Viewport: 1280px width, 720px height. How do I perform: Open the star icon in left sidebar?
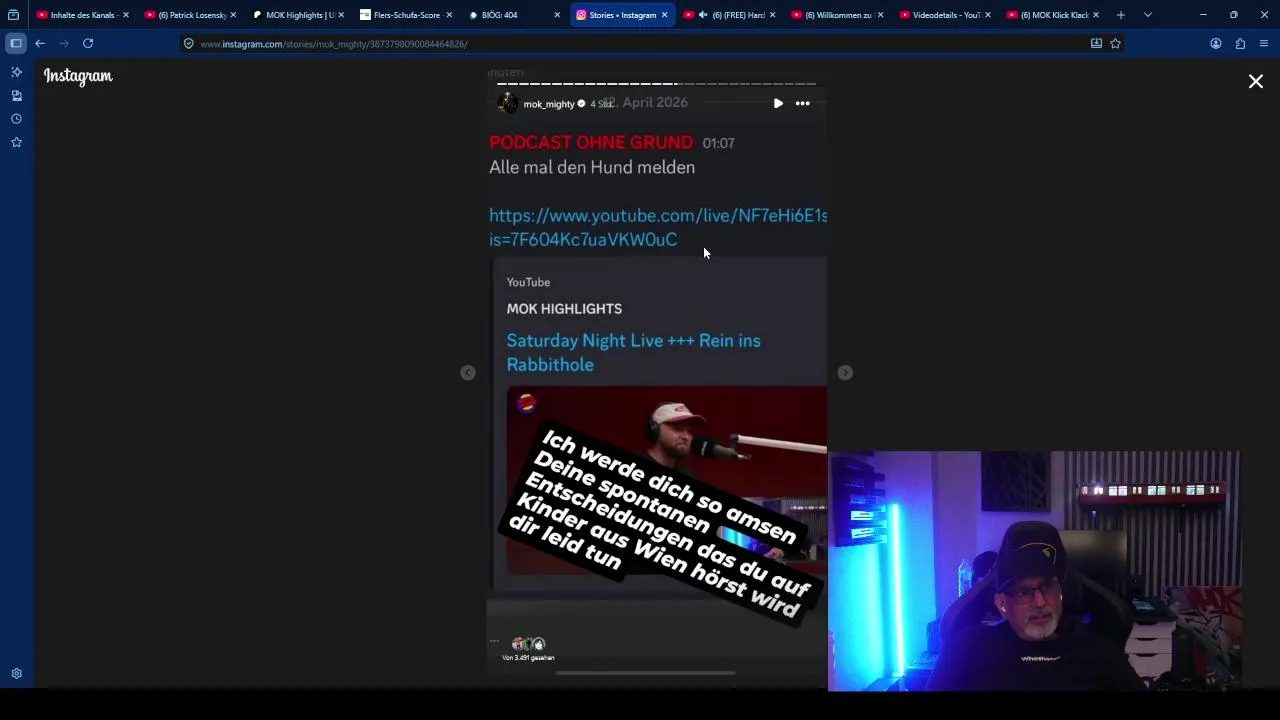[16, 142]
